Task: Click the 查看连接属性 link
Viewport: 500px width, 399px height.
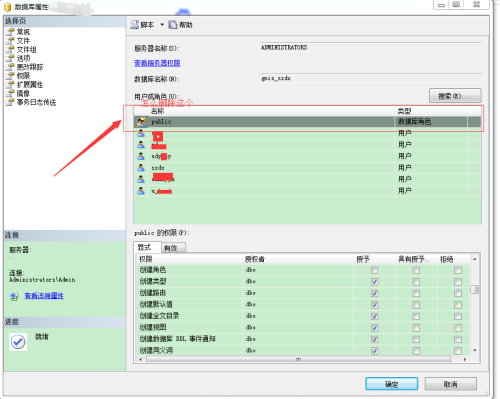Action: pos(44,296)
